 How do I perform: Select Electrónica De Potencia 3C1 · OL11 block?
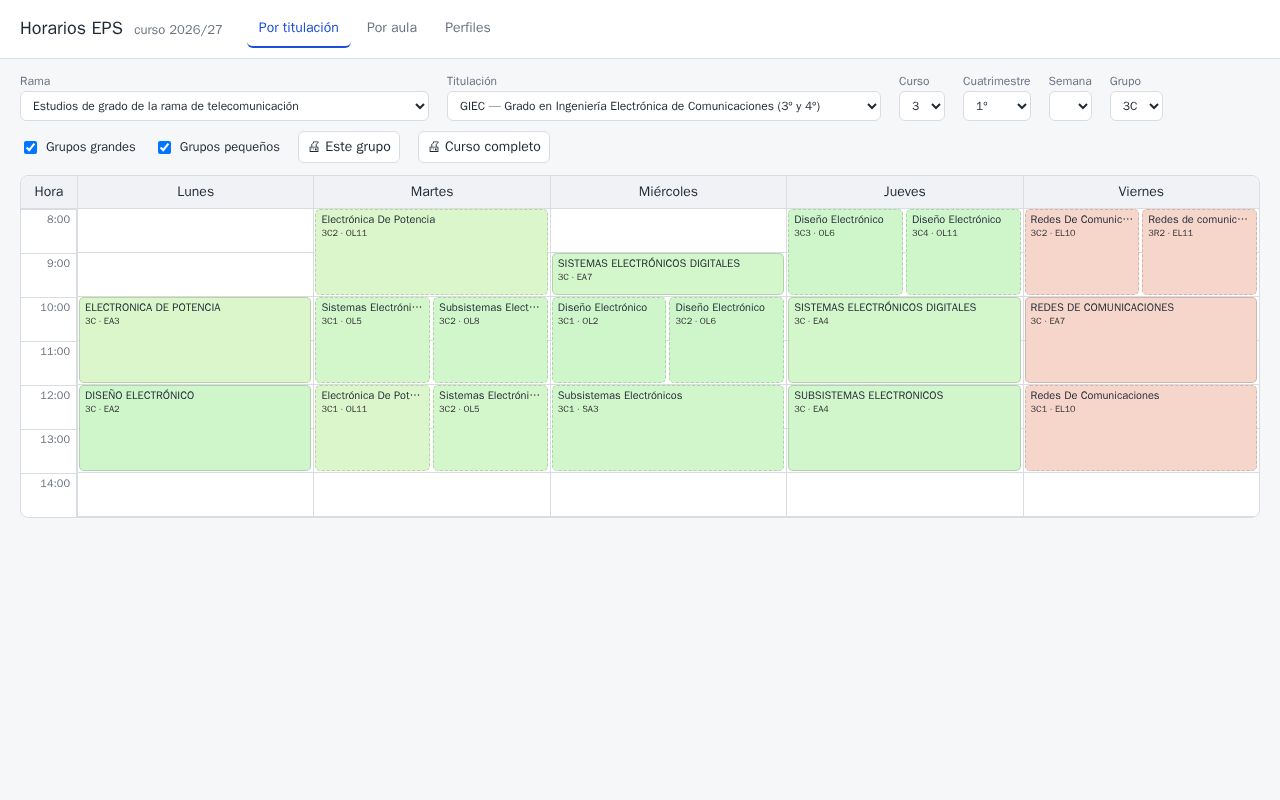372,428
